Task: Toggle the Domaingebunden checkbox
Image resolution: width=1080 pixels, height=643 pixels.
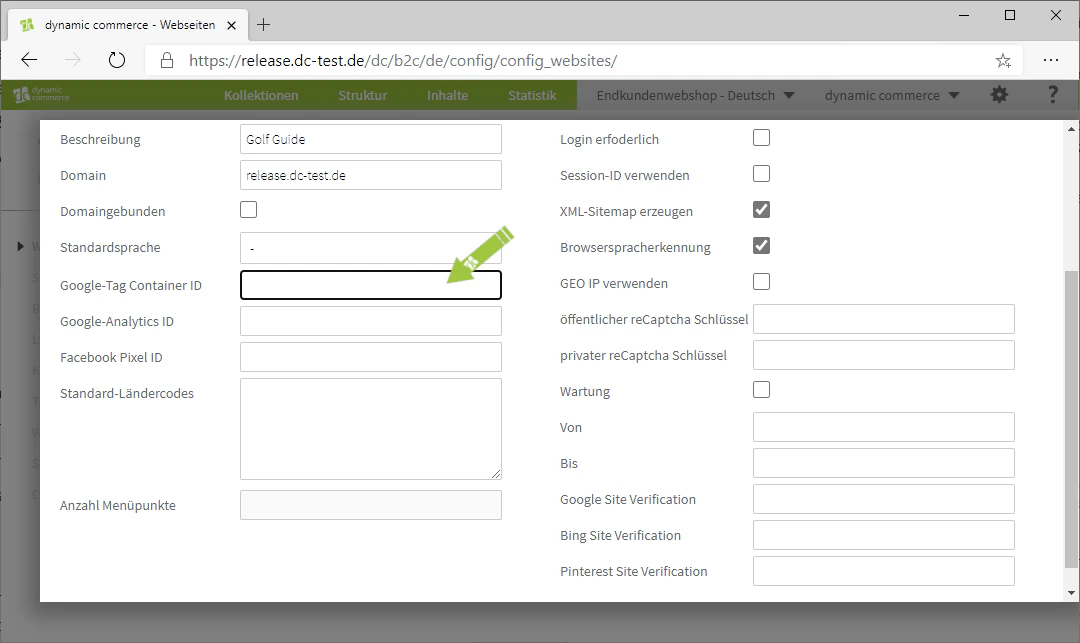Action: pyautogui.click(x=249, y=209)
